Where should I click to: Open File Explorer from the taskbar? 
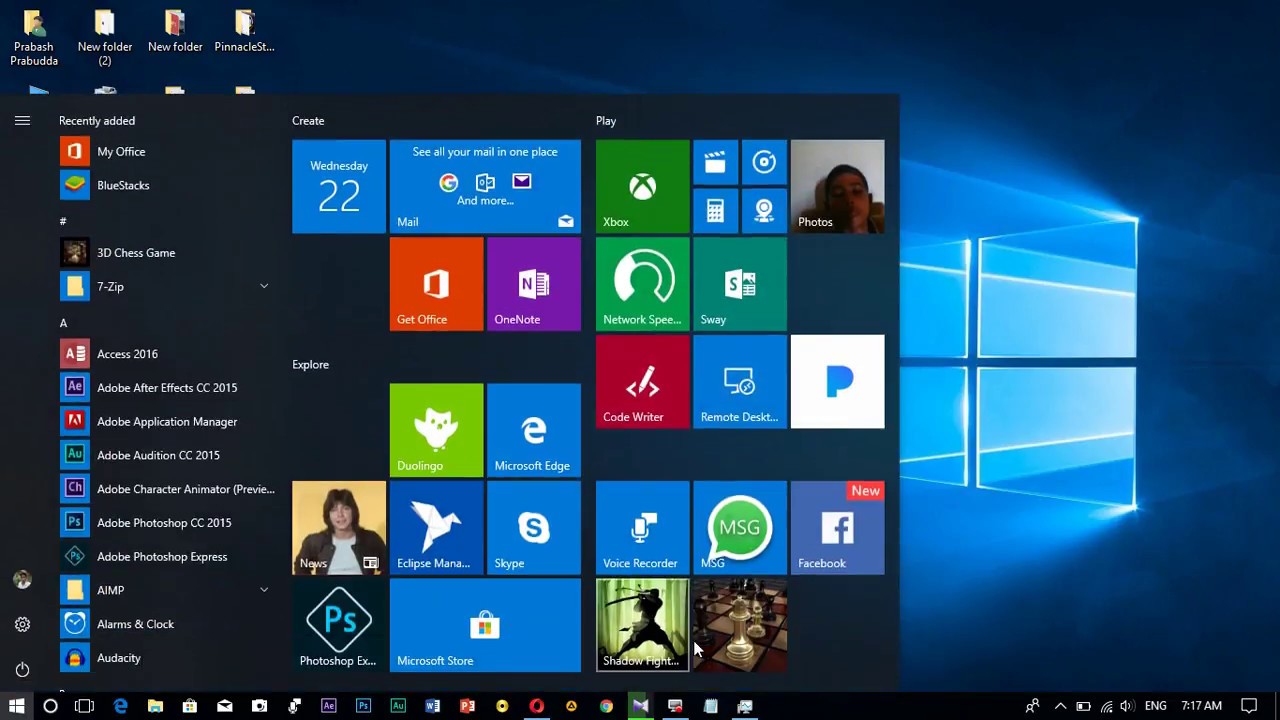tap(155, 706)
